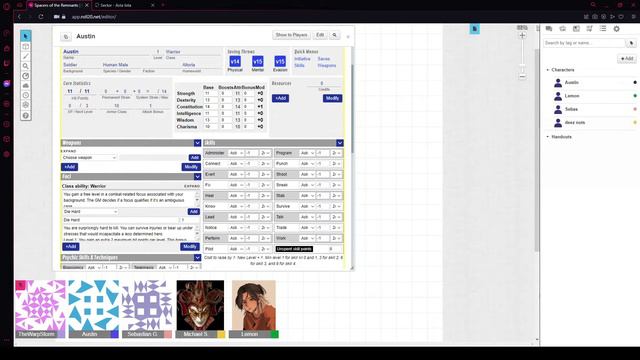Collapse the Characters folder
Screen dimensions: 640x360
pyautogui.click(x=548, y=70)
